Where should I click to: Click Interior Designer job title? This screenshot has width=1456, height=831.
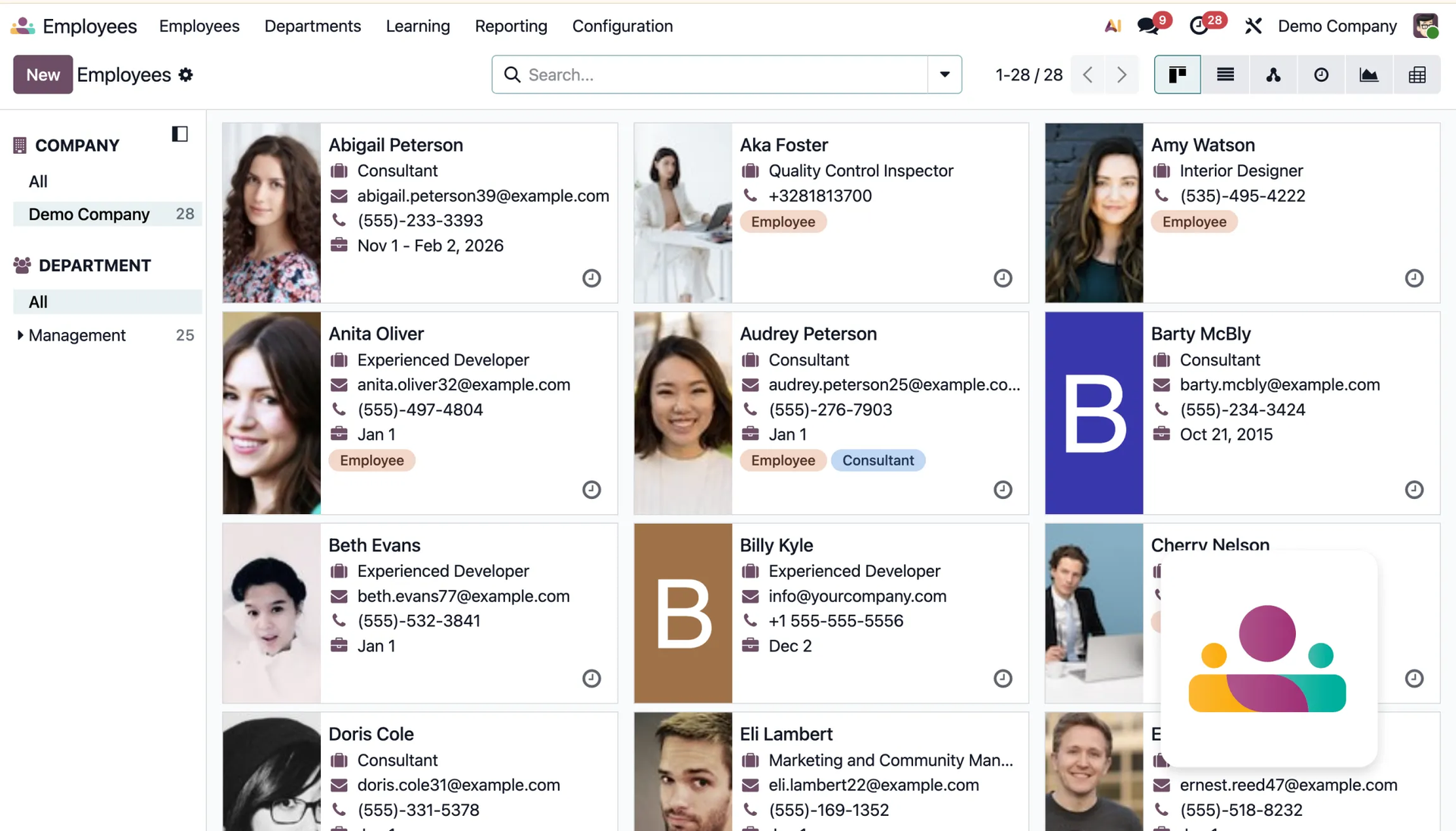tap(1241, 171)
